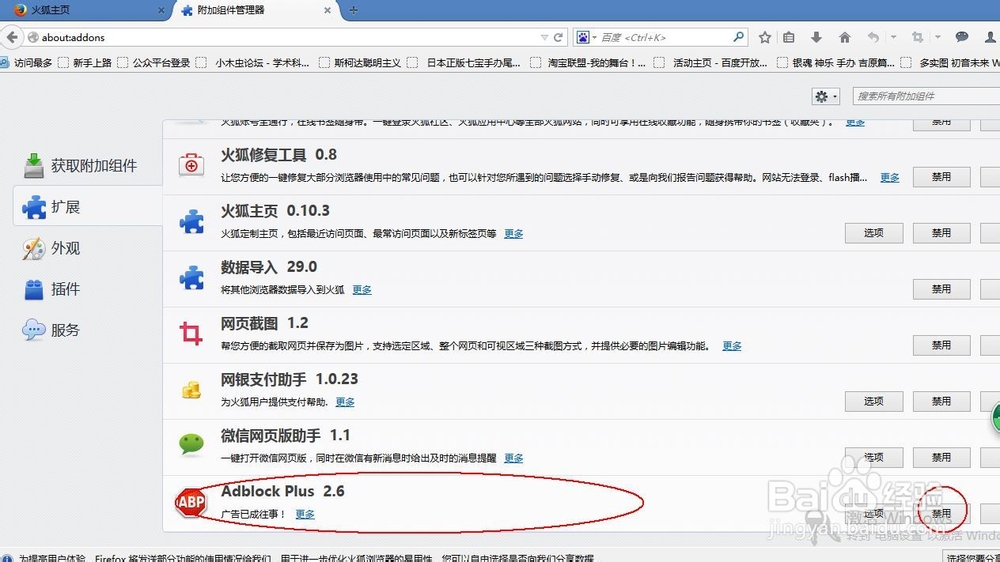Open 日本正版七宝手办 bookmark
Screen dimensions: 1000x562
click(464, 63)
